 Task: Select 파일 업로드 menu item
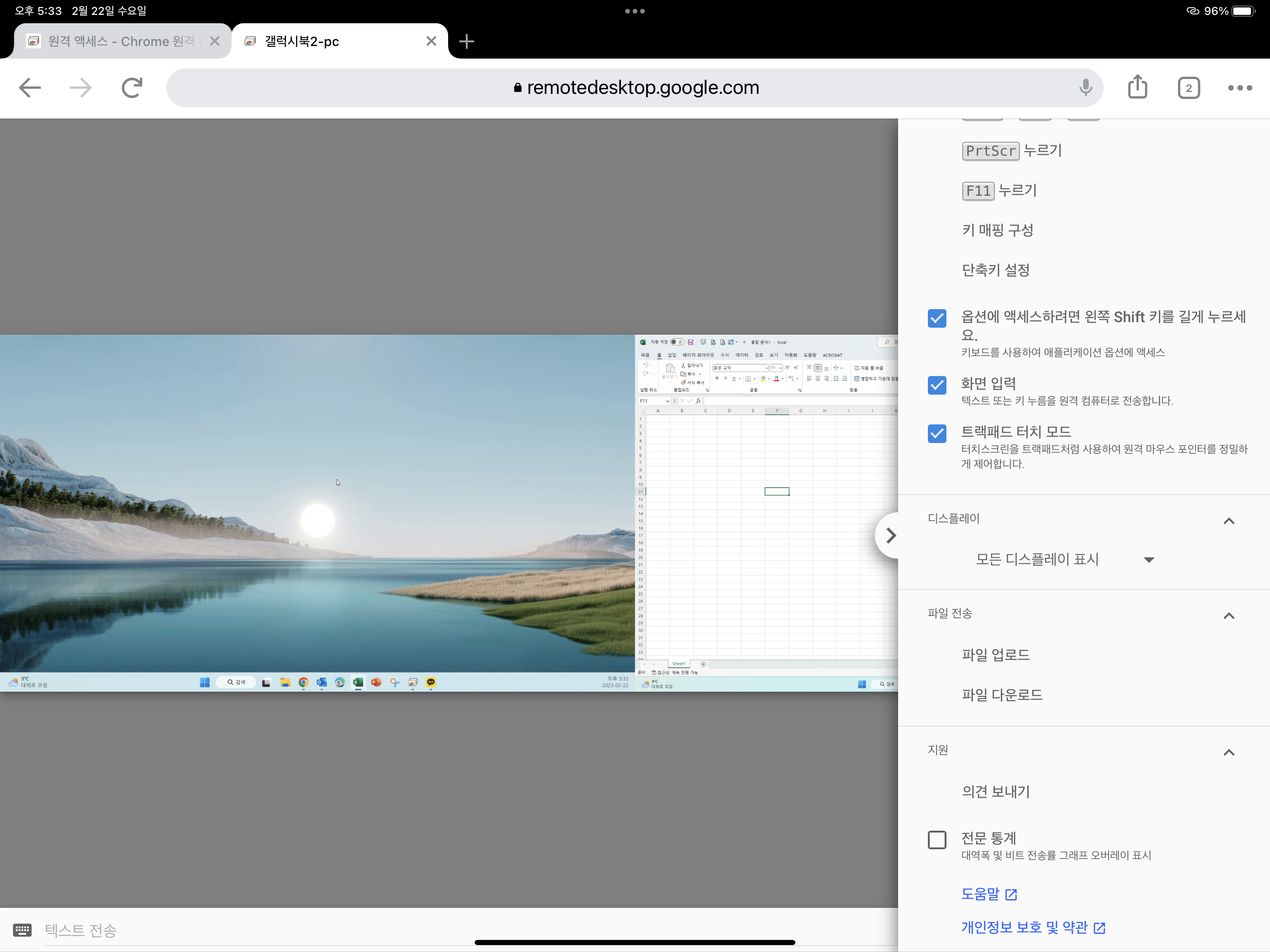pos(995,654)
